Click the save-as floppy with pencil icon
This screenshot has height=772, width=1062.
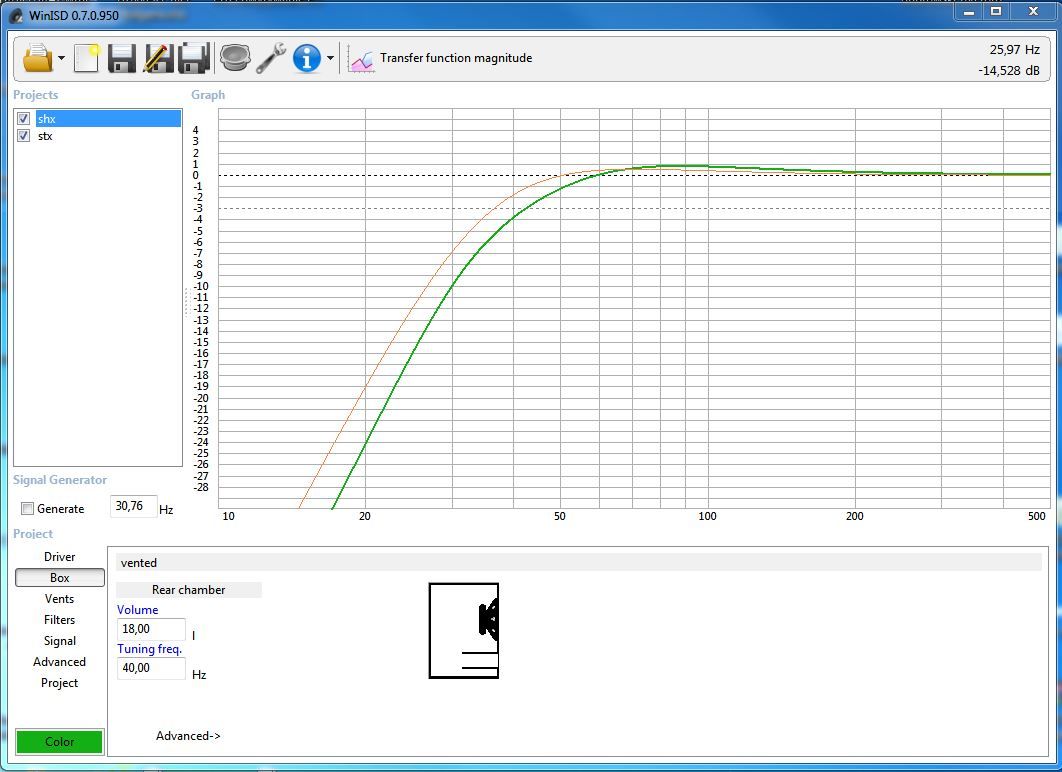point(158,58)
